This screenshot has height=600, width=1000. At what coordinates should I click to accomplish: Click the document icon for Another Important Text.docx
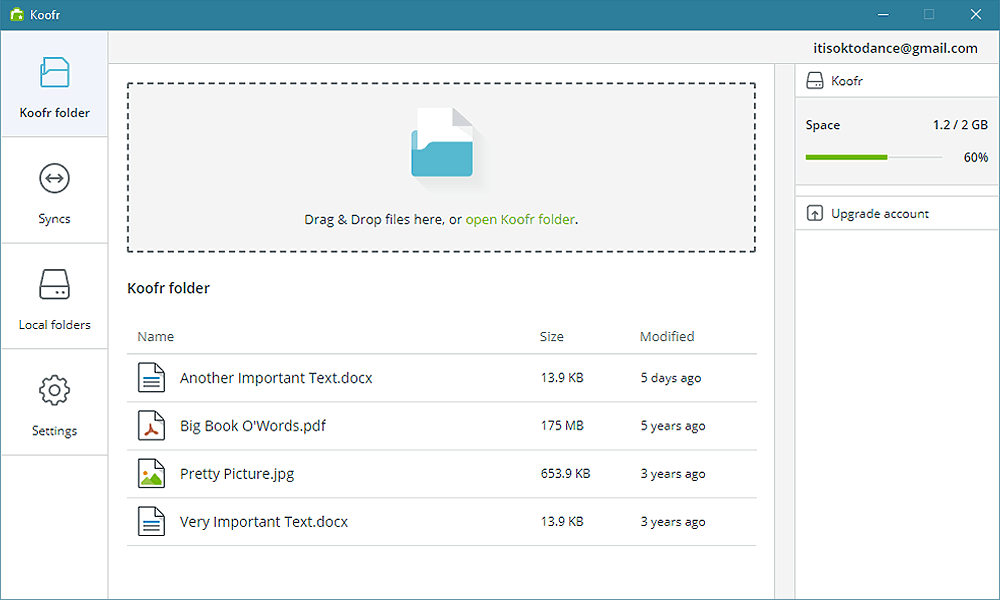[x=151, y=377]
